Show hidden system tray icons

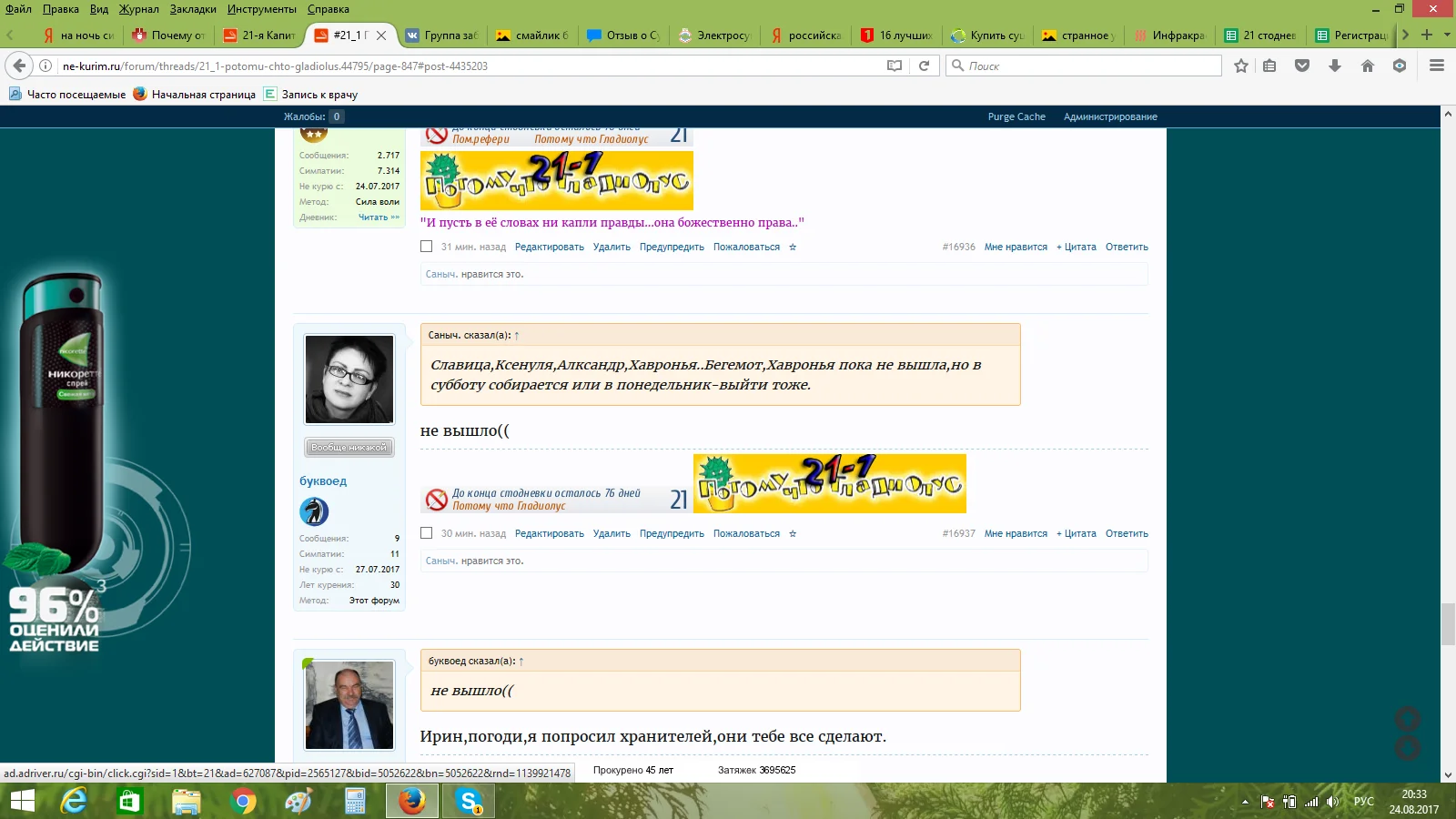pos(1245,802)
